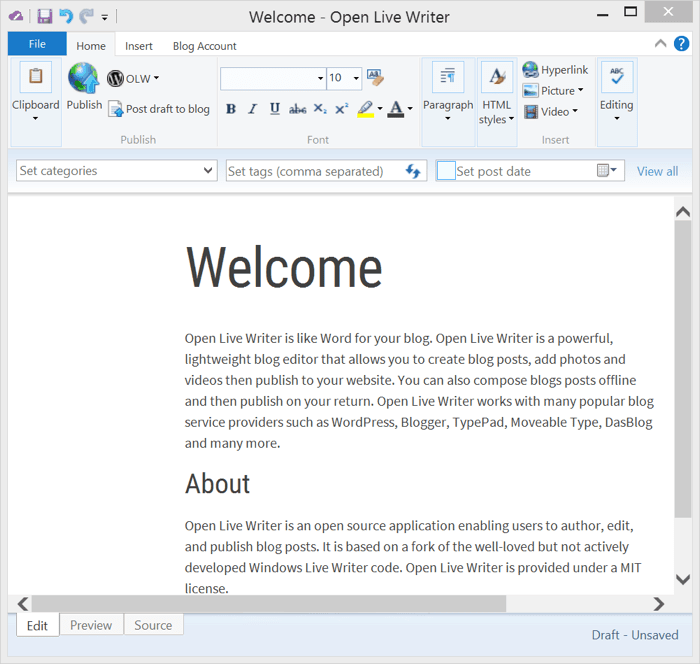
Task: Insert a Hyperlink from the ribbon
Action: pyautogui.click(x=555, y=70)
